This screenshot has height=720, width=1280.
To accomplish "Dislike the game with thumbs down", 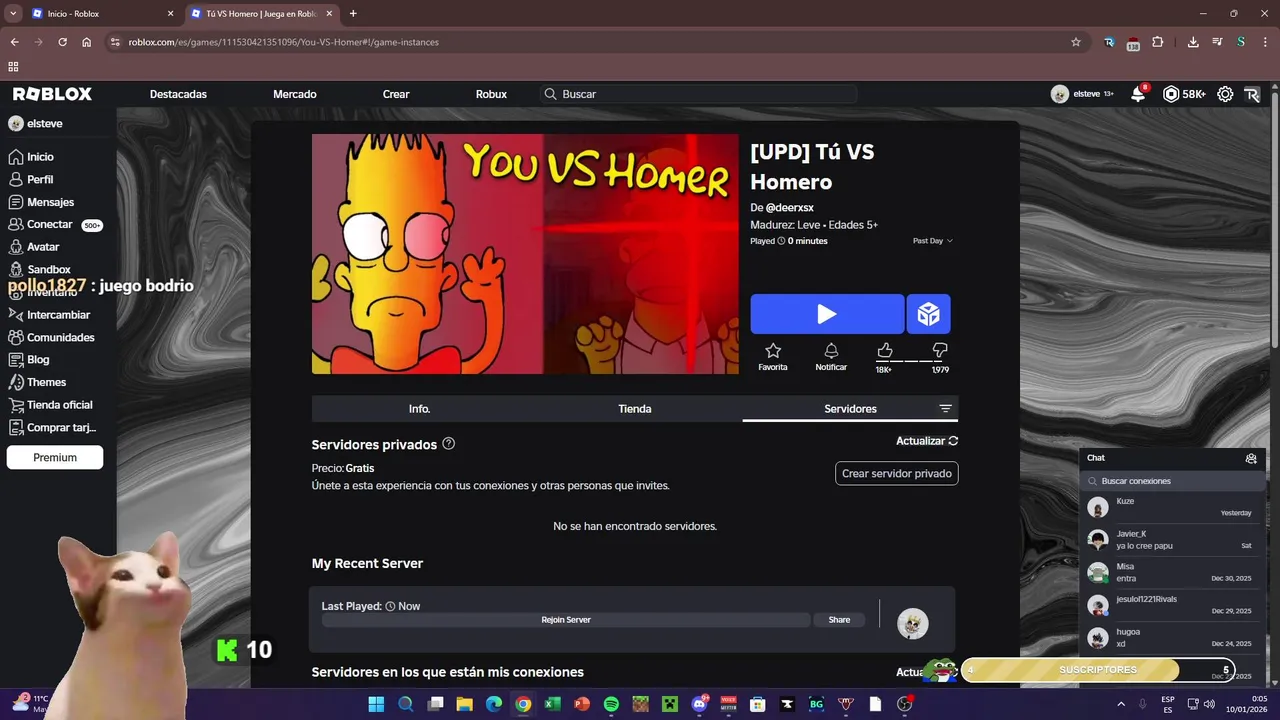I will pos(940,351).
